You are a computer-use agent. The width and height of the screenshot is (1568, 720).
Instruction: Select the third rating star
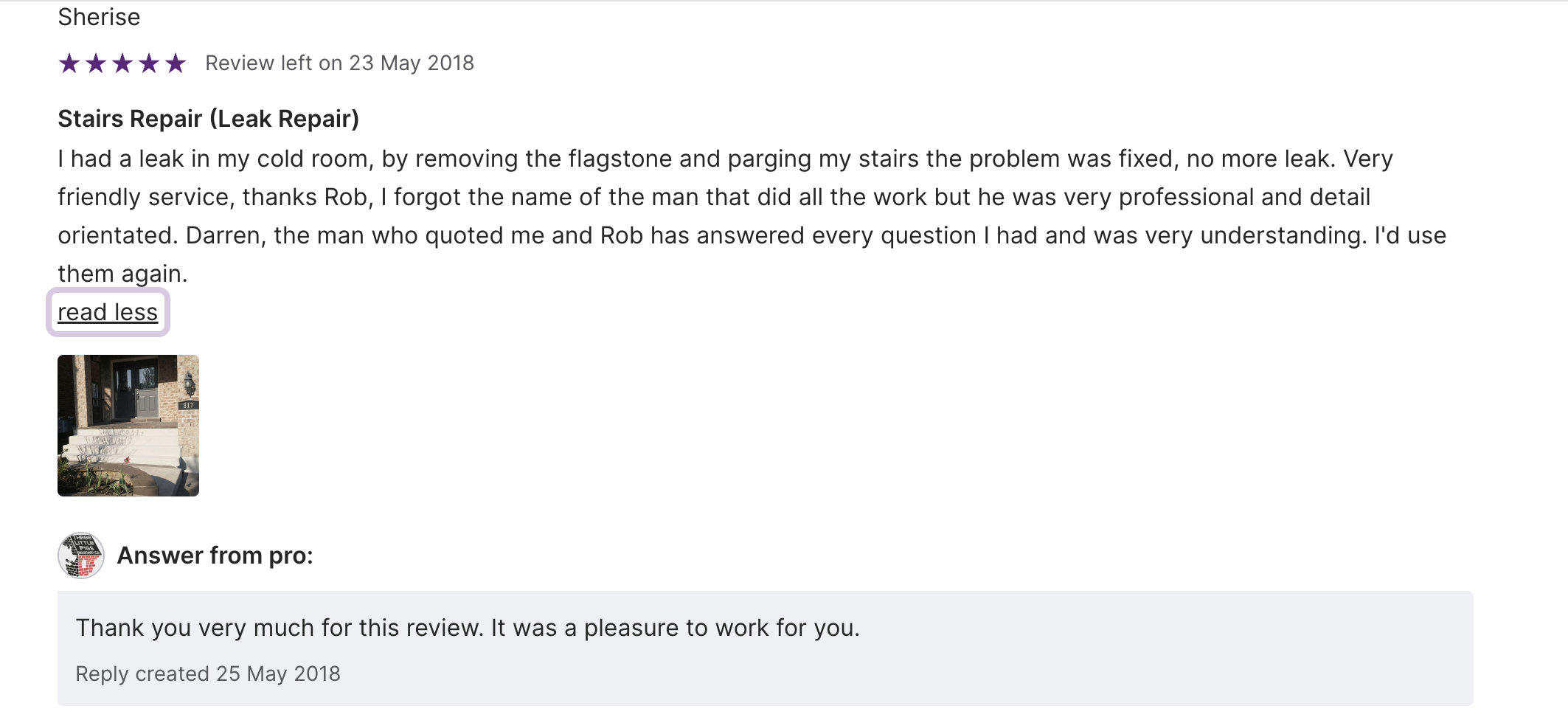(x=122, y=63)
